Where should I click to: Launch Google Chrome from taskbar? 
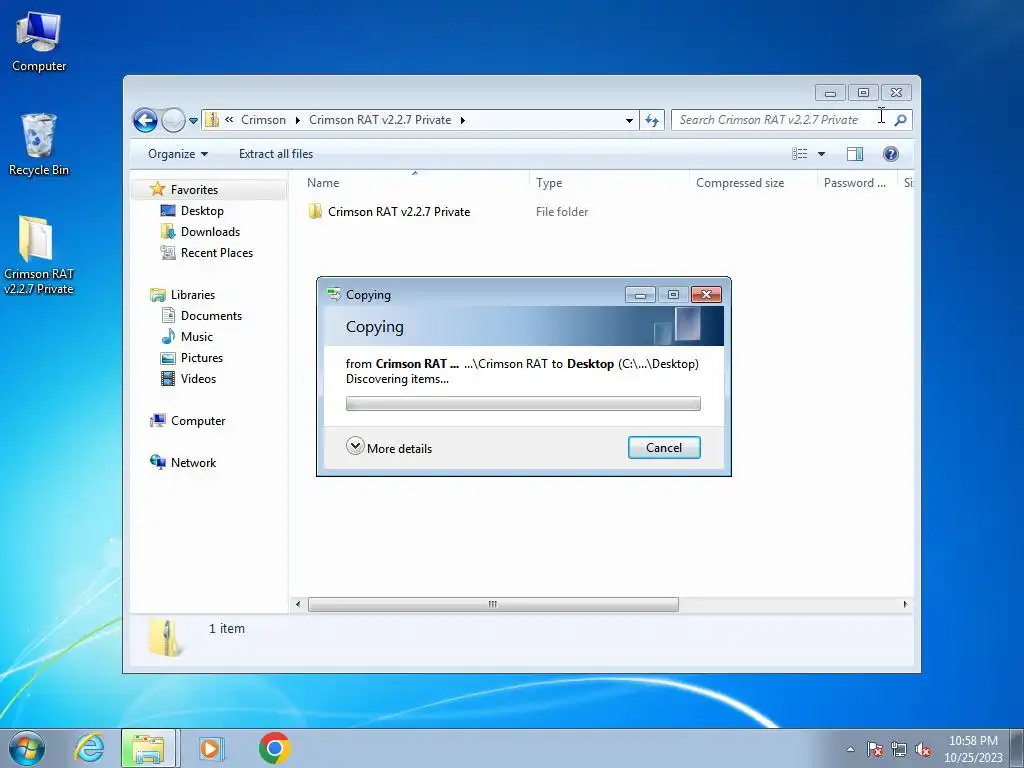pos(274,748)
